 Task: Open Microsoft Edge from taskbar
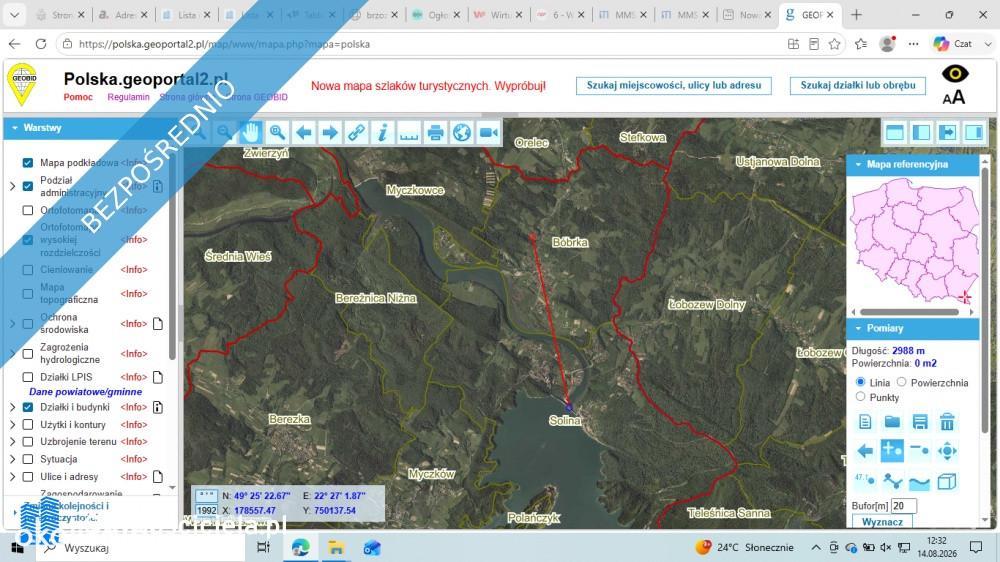pyautogui.click(x=300, y=547)
